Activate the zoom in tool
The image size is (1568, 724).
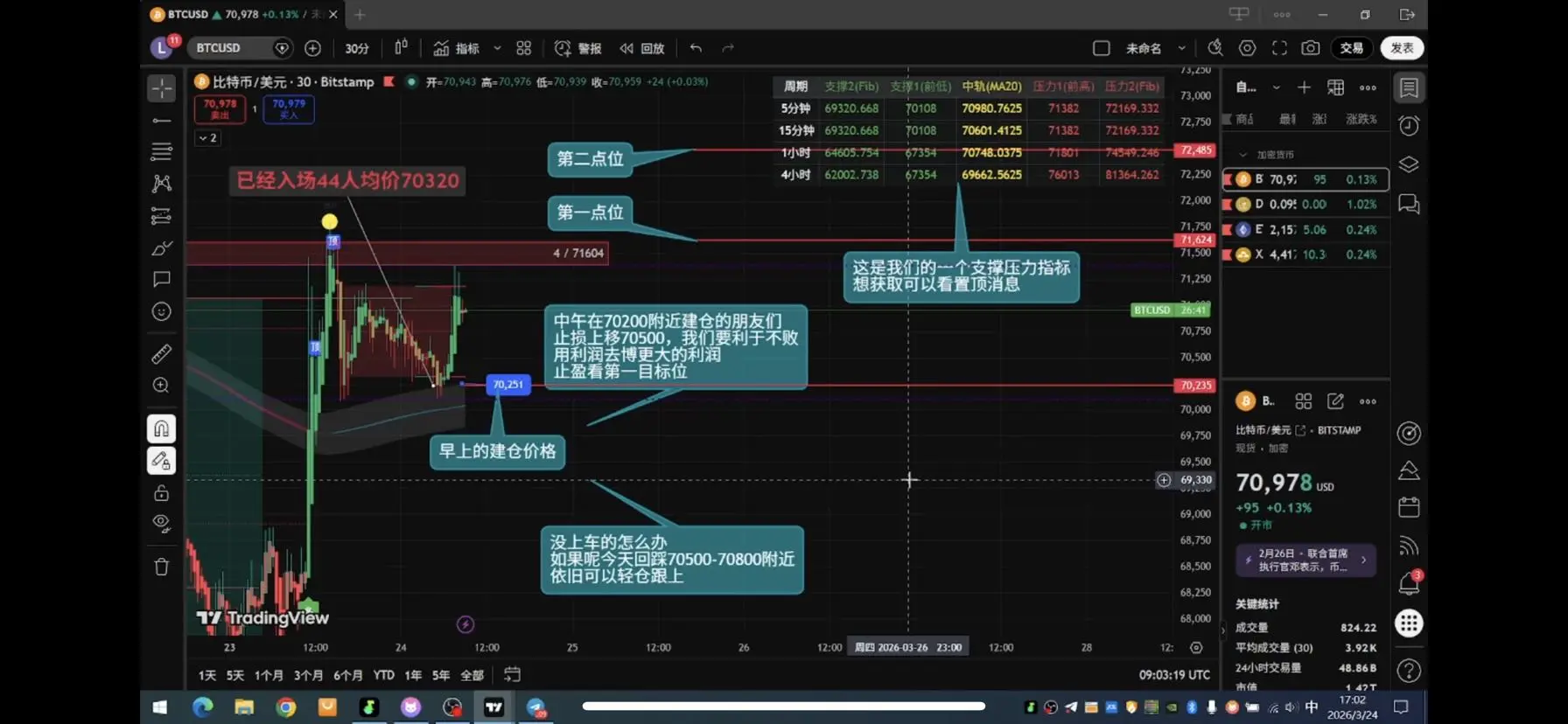162,386
